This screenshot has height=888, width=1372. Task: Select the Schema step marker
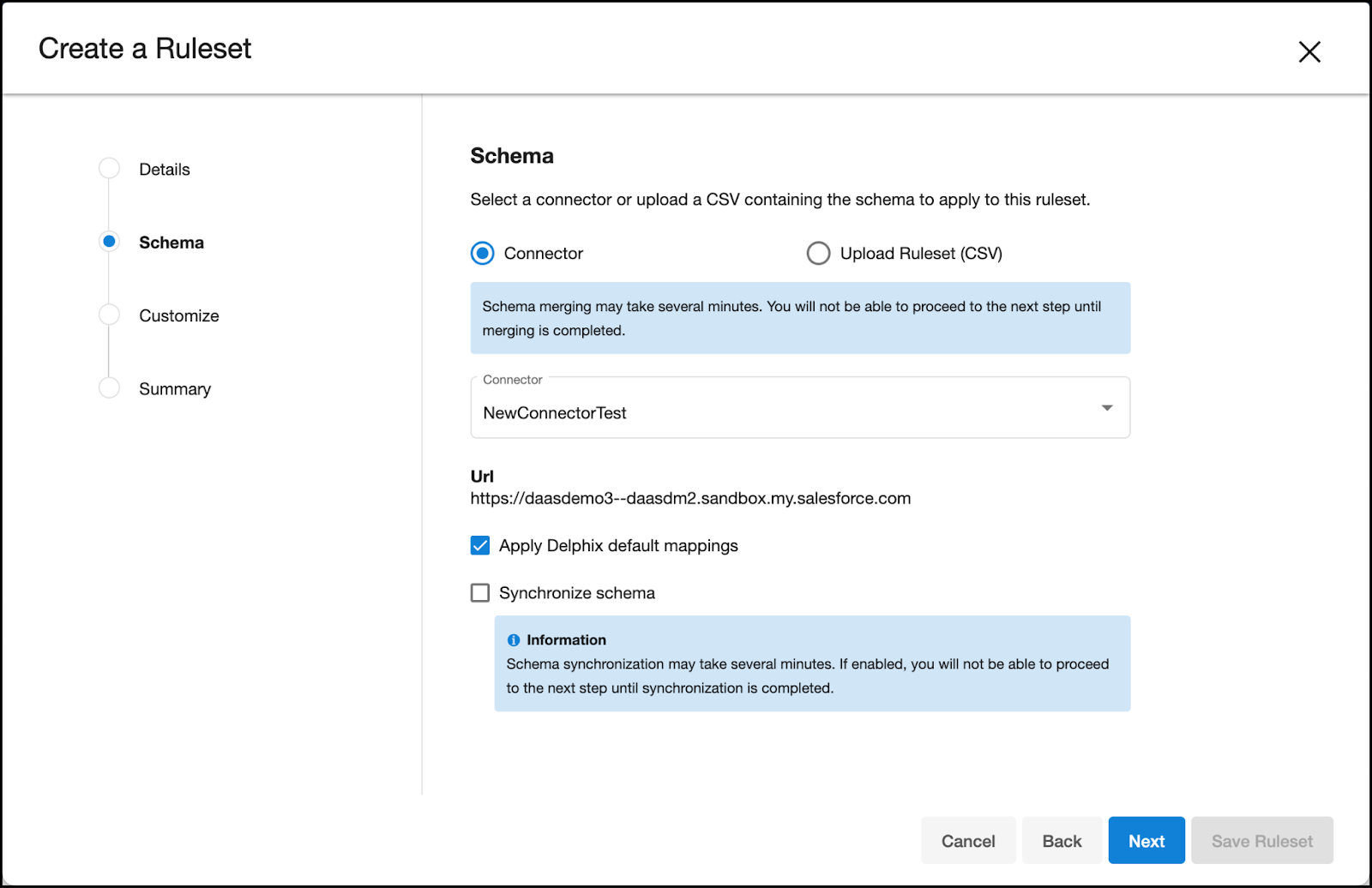108,241
